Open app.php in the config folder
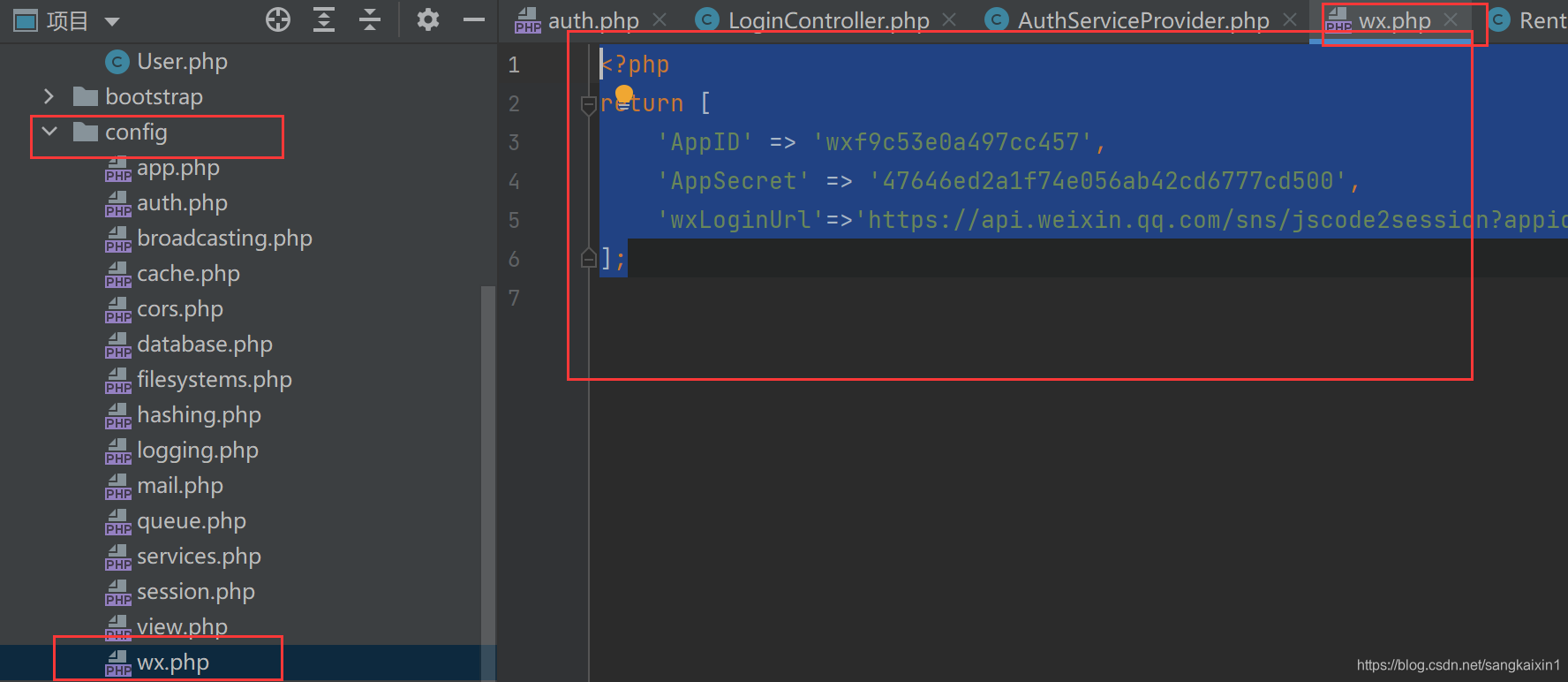1568x682 pixels. [x=177, y=168]
